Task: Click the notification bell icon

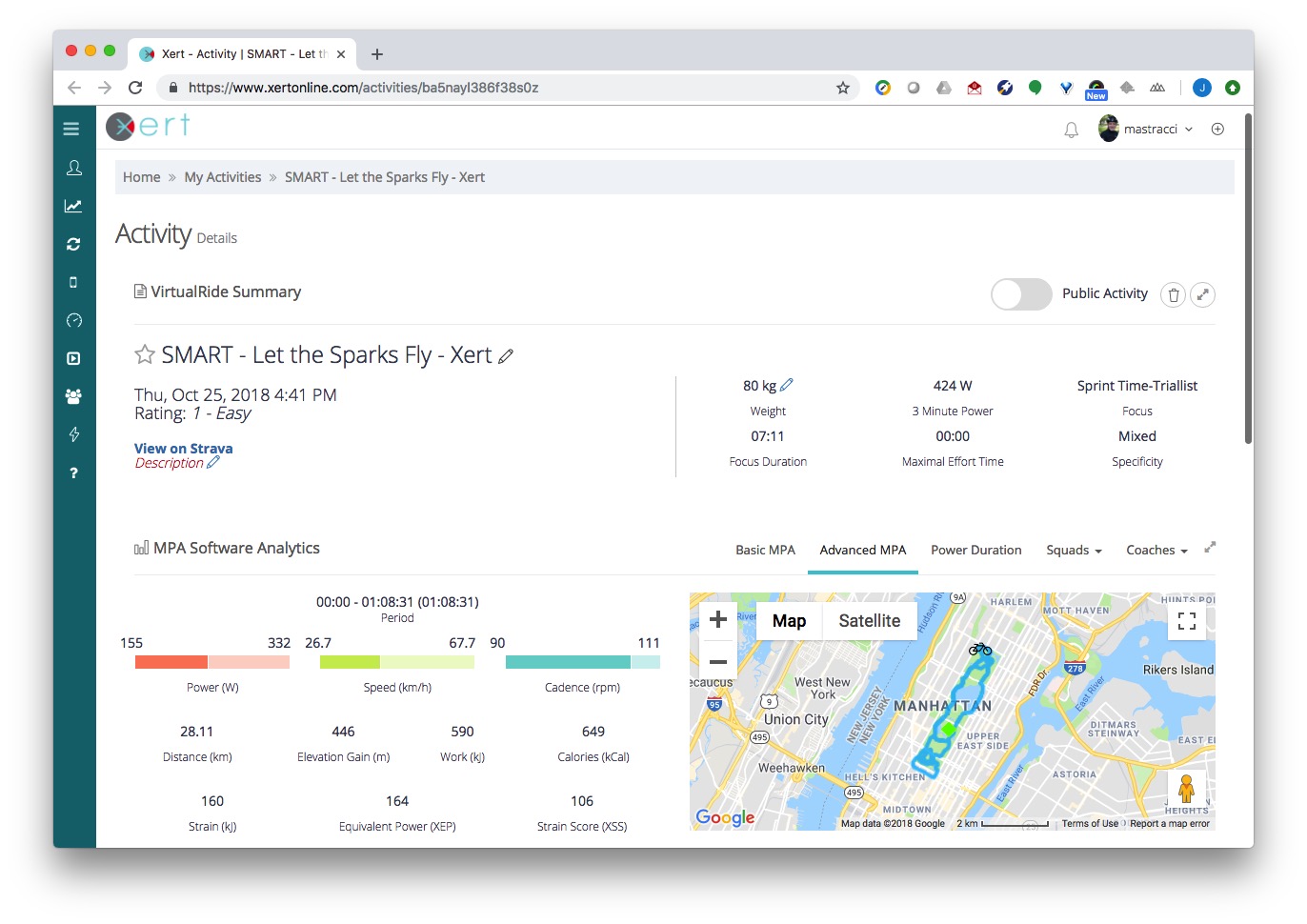Action: [1071, 130]
